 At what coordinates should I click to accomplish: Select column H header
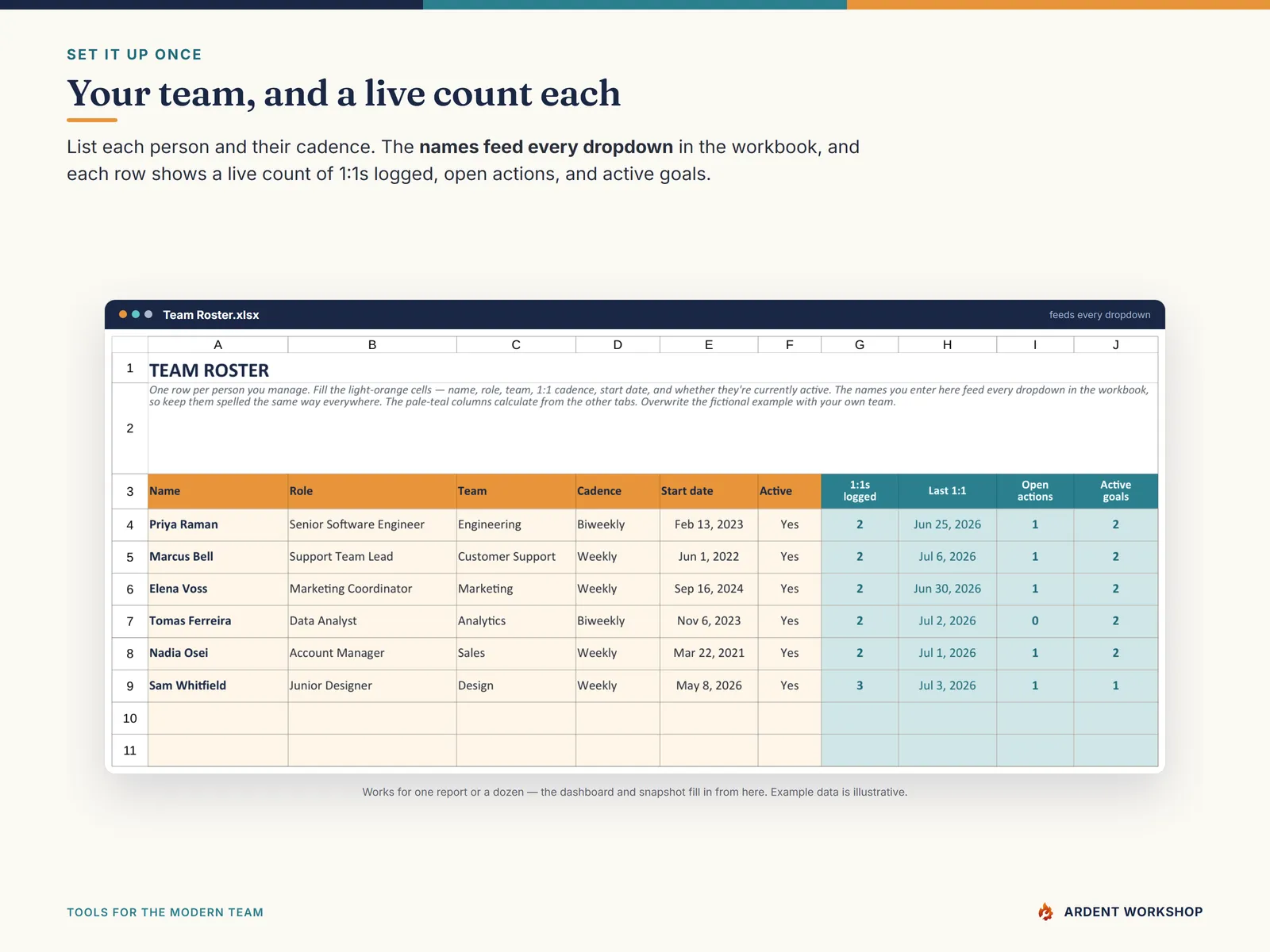pos(947,344)
